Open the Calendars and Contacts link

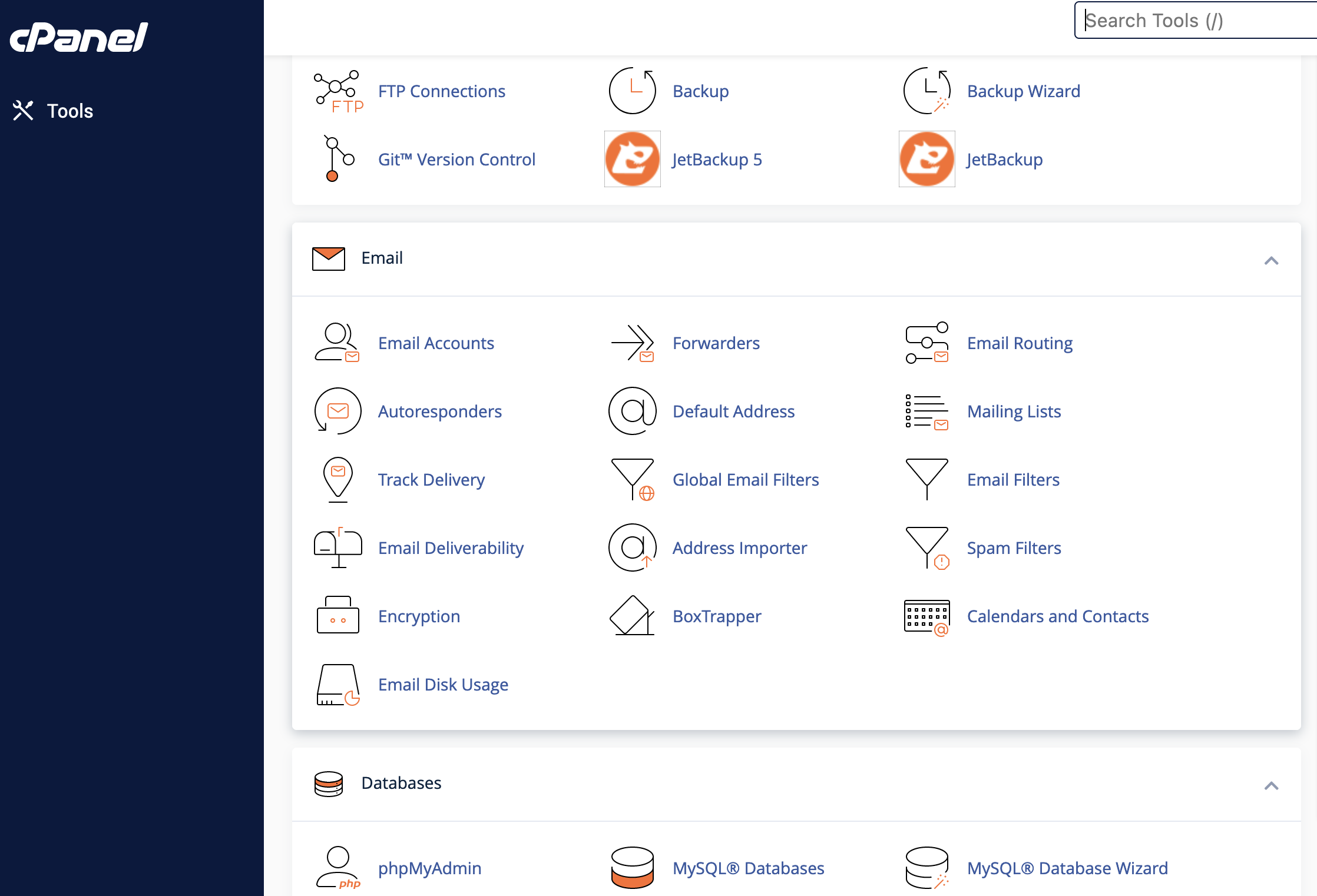pos(1058,616)
